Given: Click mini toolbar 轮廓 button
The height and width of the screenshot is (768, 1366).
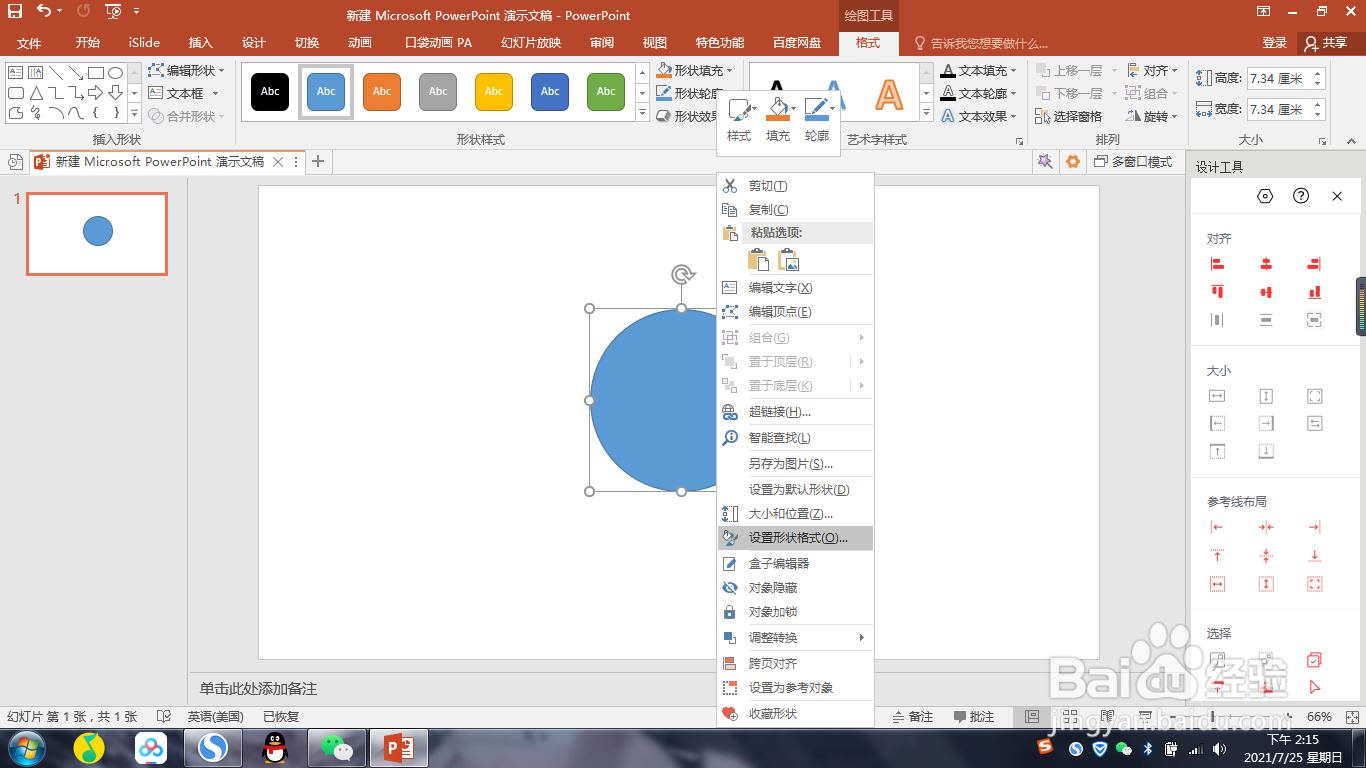Looking at the screenshot, I should [817, 120].
